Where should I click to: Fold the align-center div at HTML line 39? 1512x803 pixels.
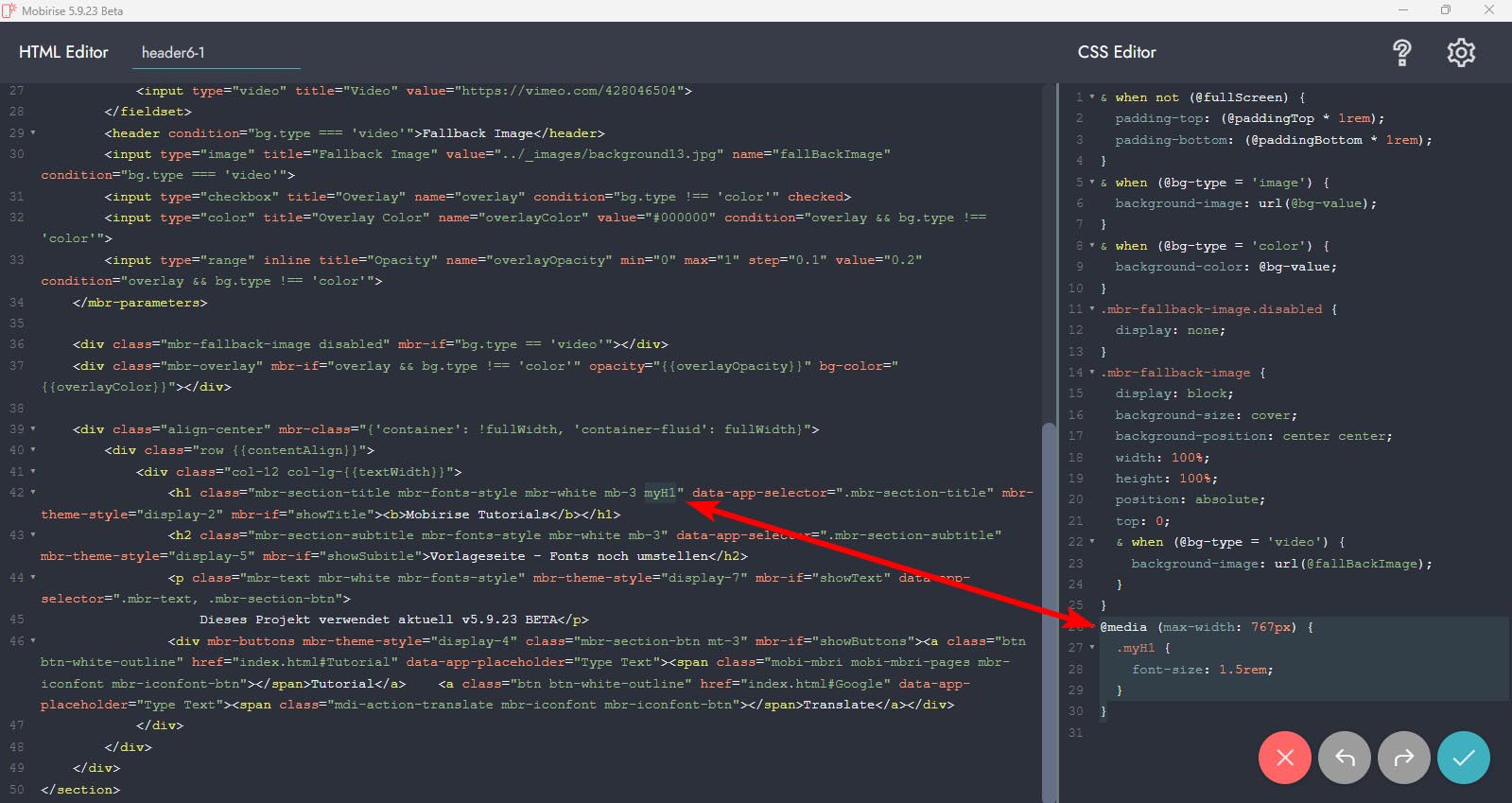33,429
